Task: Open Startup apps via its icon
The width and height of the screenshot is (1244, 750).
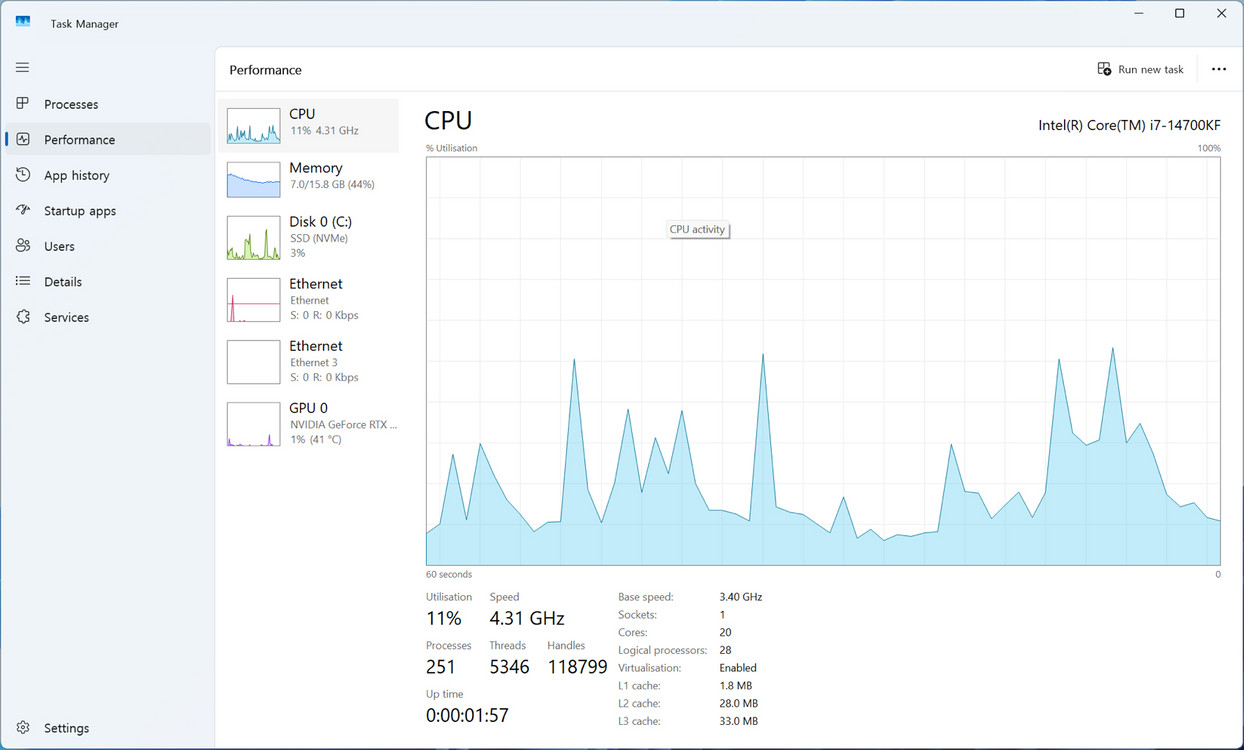Action: (x=22, y=211)
